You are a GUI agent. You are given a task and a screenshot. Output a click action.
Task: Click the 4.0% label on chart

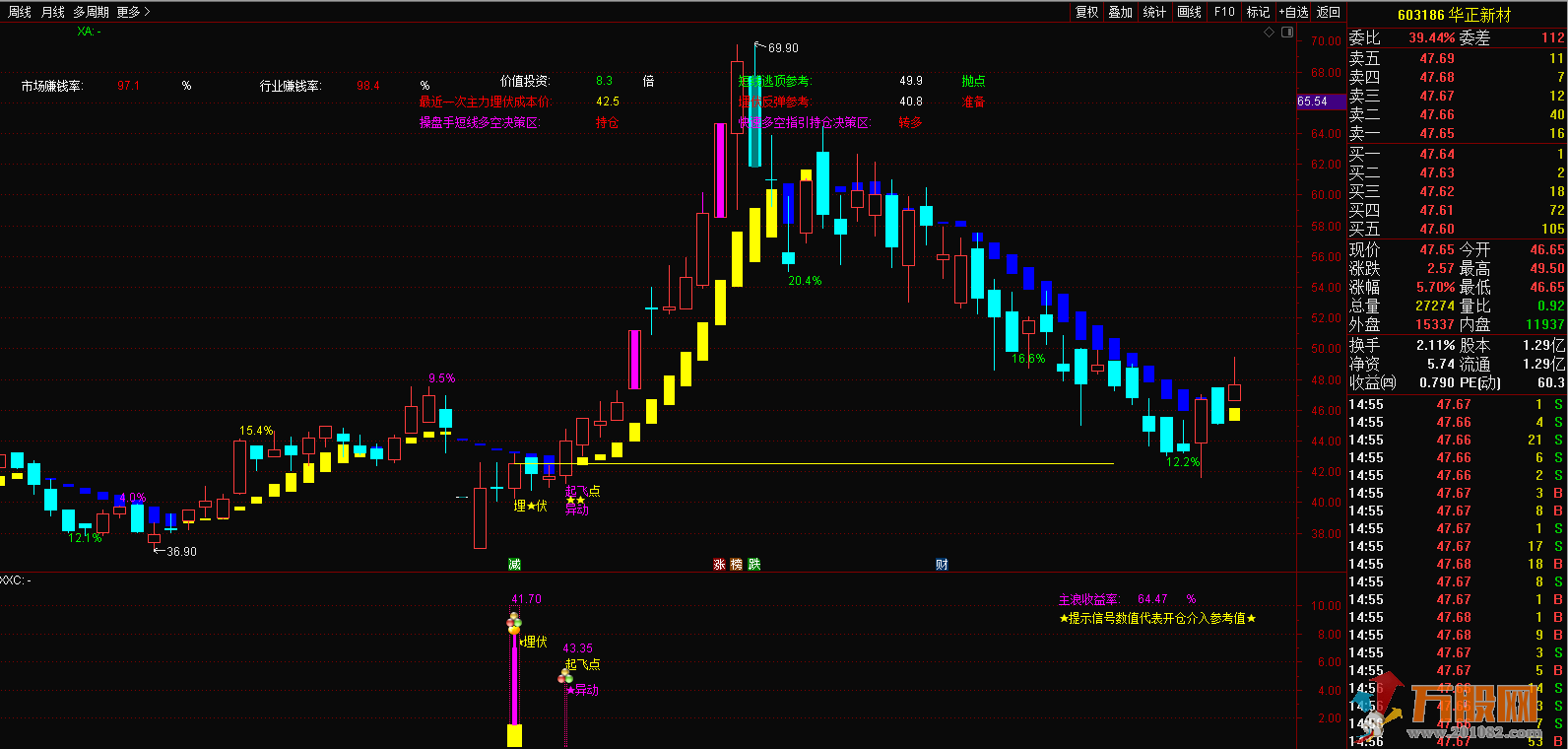click(131, 499)
